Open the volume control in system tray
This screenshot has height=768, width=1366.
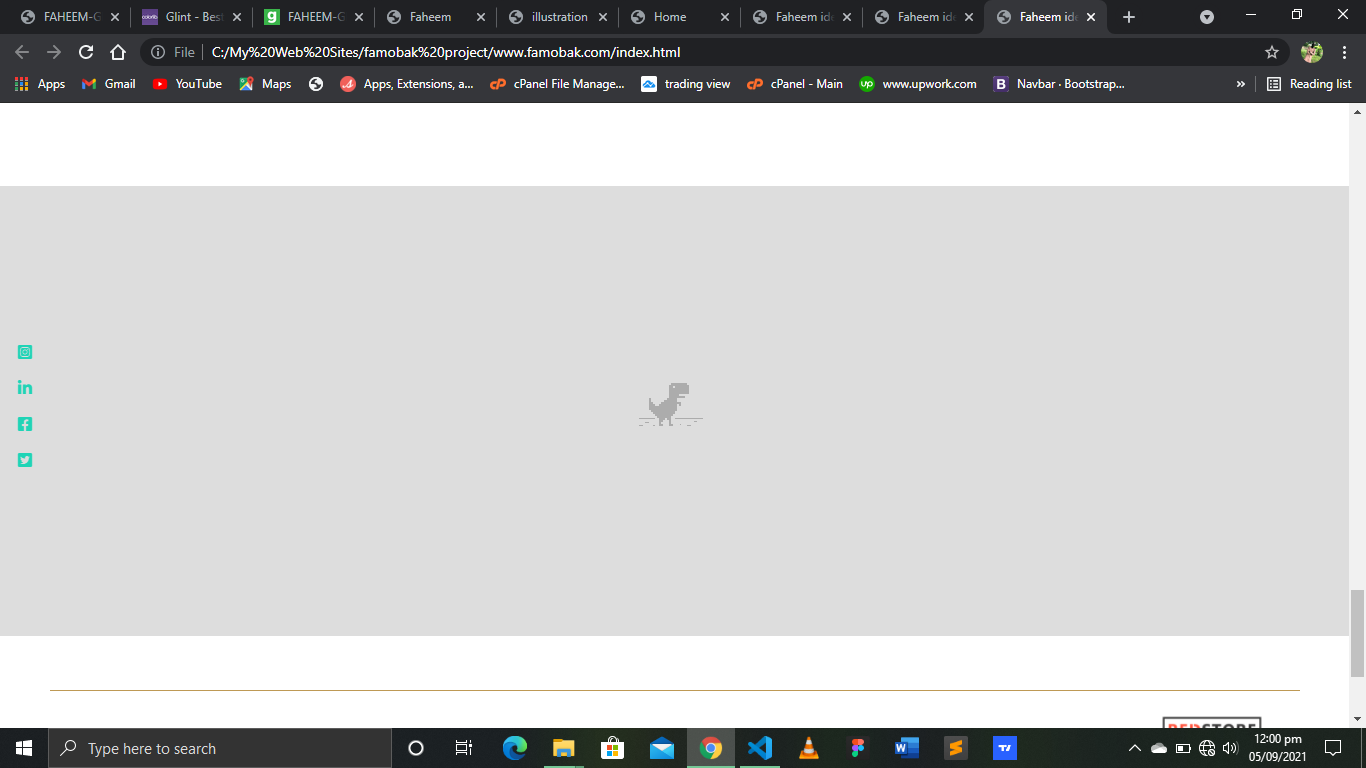coord(1230,748)
